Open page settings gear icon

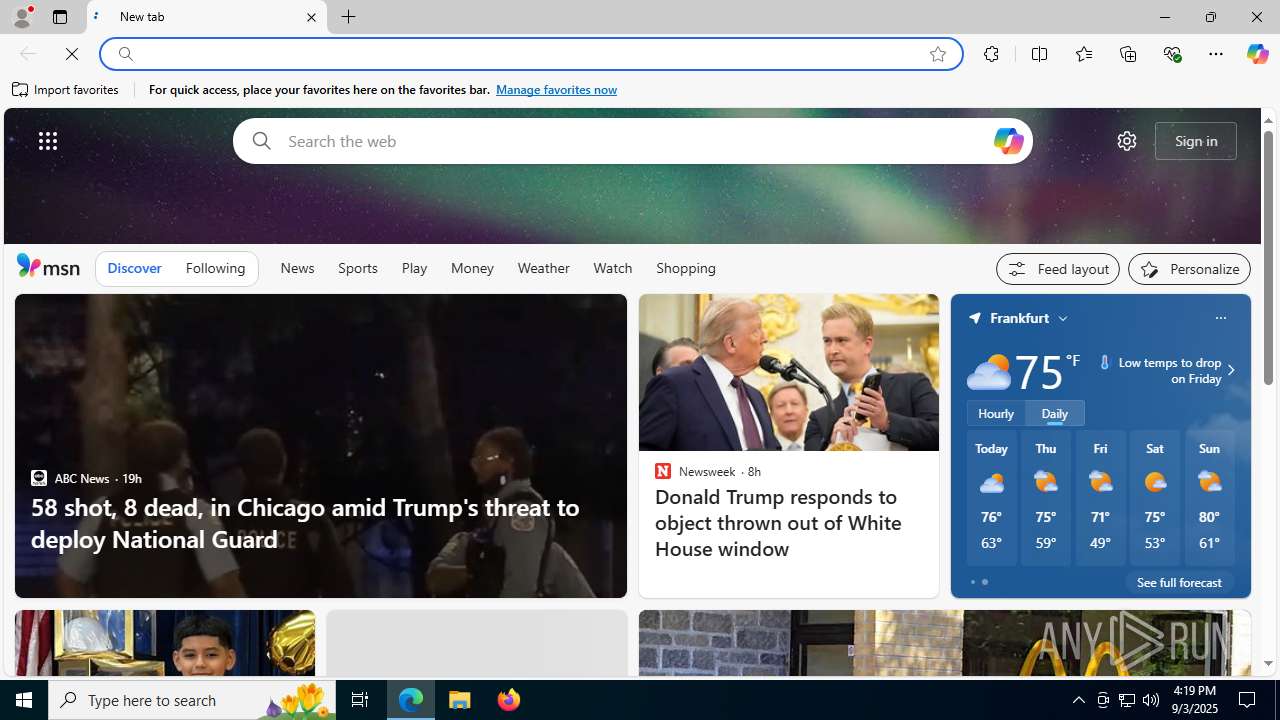click(1127, 141)
